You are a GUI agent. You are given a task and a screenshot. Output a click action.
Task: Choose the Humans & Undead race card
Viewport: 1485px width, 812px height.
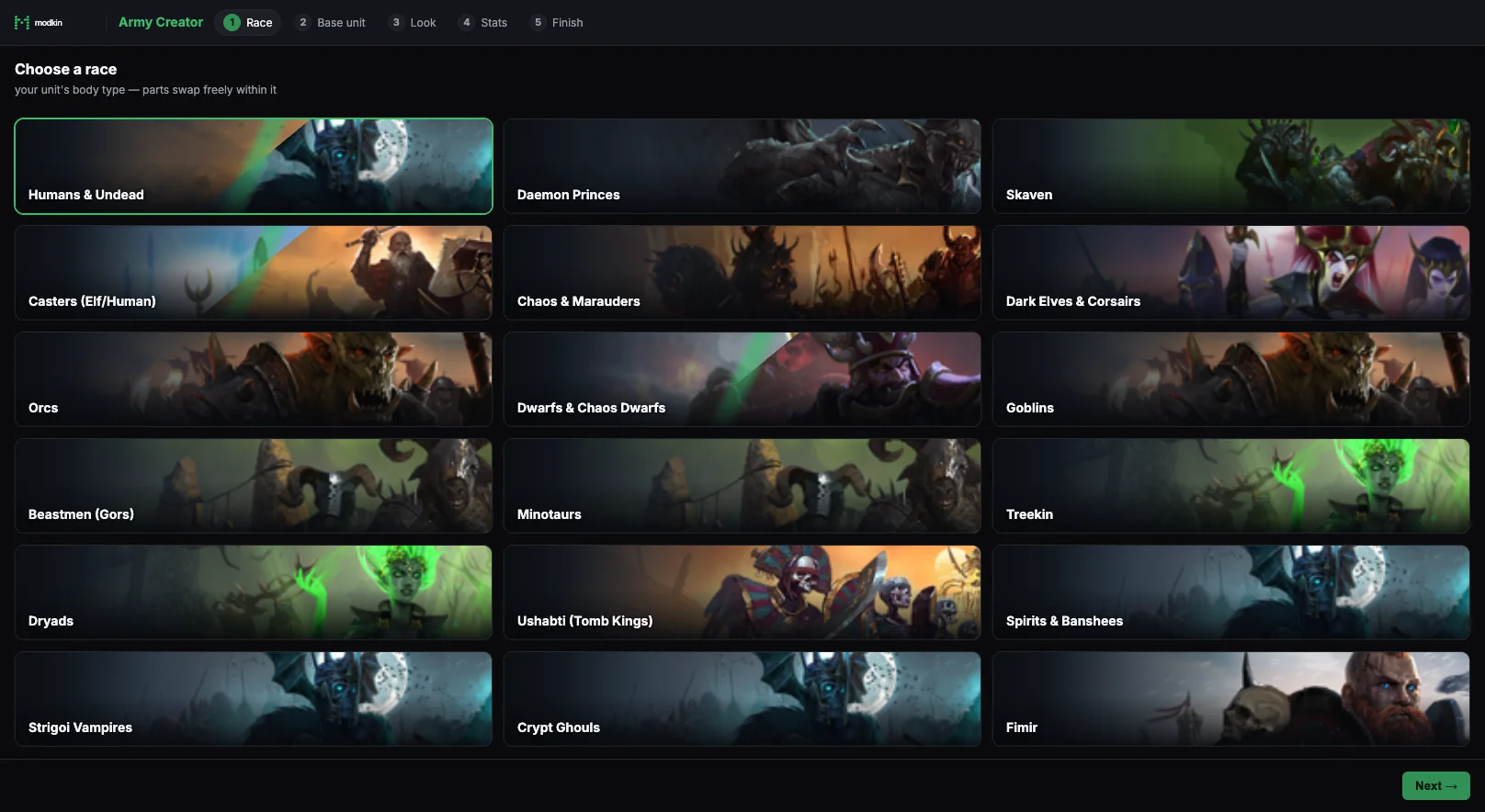tap(254, 166)
